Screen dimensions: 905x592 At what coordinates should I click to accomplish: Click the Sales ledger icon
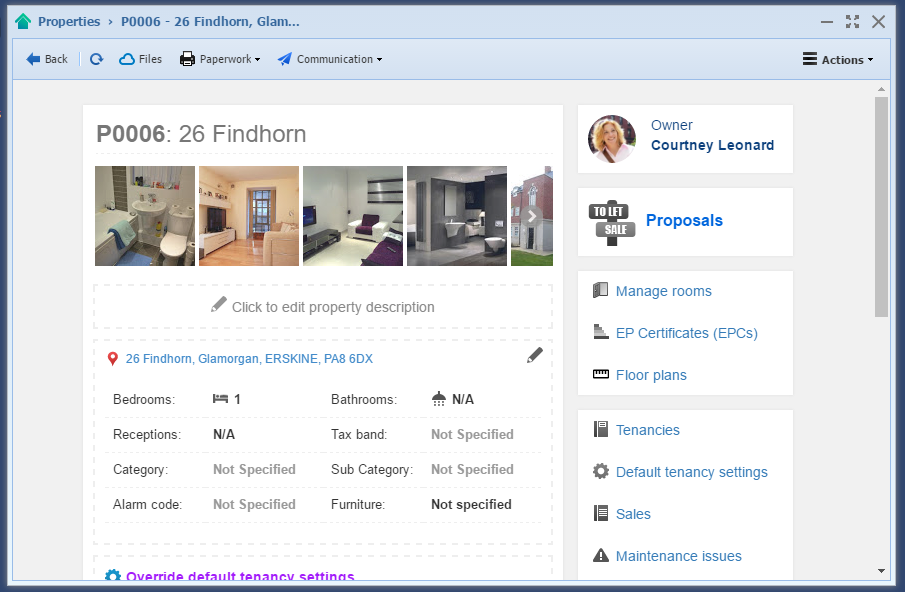(x=601, y=513)
